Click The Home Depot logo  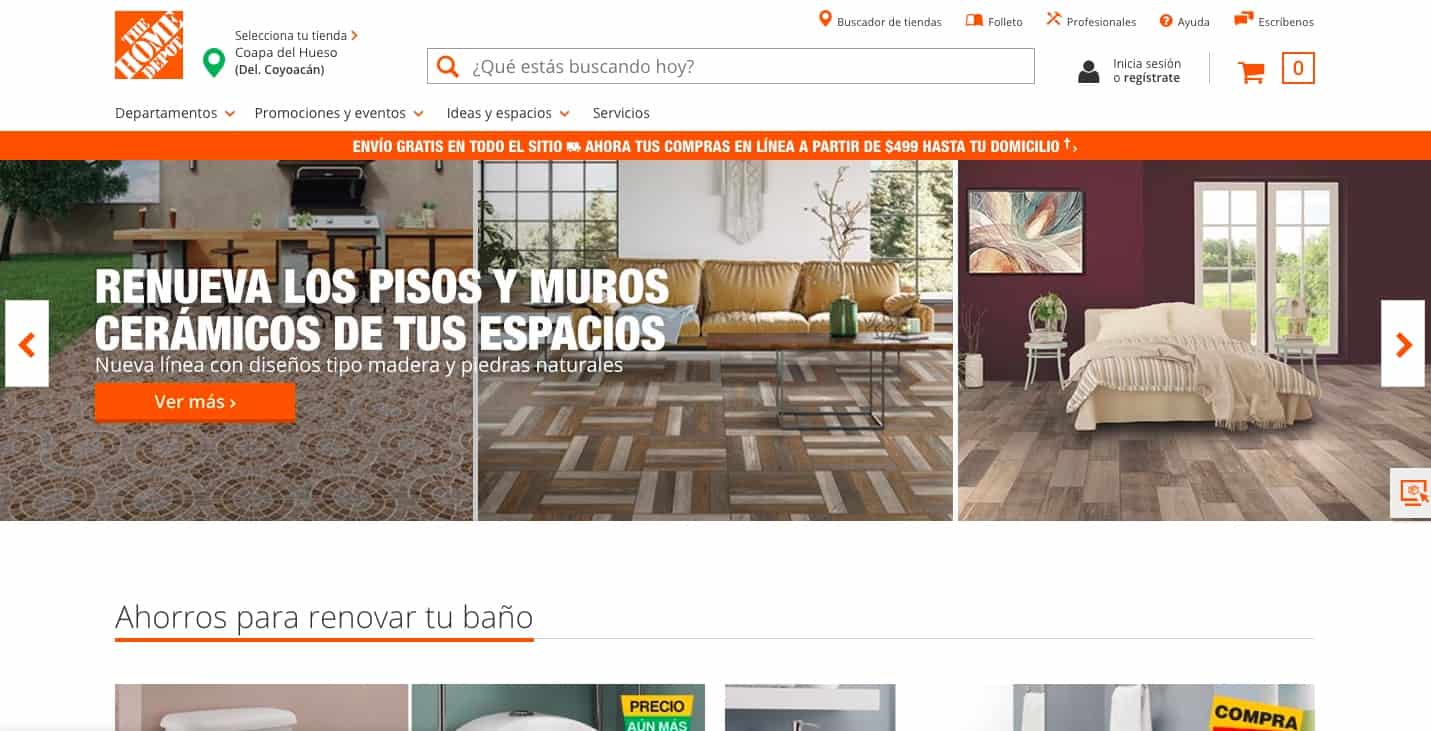(149, 45)
